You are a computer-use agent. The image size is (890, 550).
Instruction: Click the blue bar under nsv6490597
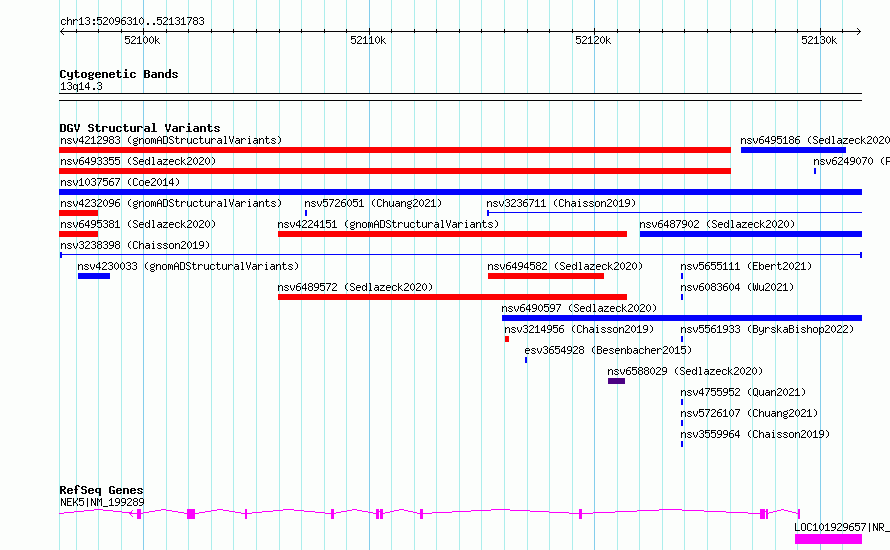pos(682,318)
